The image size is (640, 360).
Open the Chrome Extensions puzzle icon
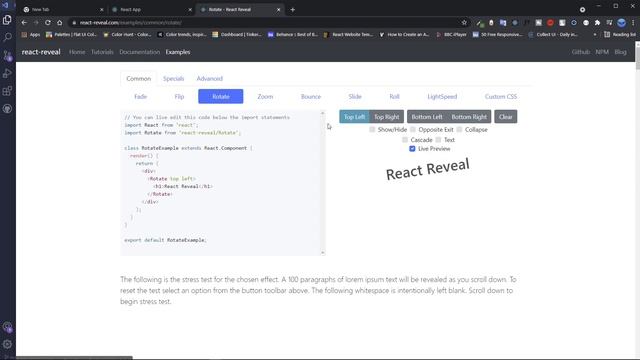pos(598,22)
